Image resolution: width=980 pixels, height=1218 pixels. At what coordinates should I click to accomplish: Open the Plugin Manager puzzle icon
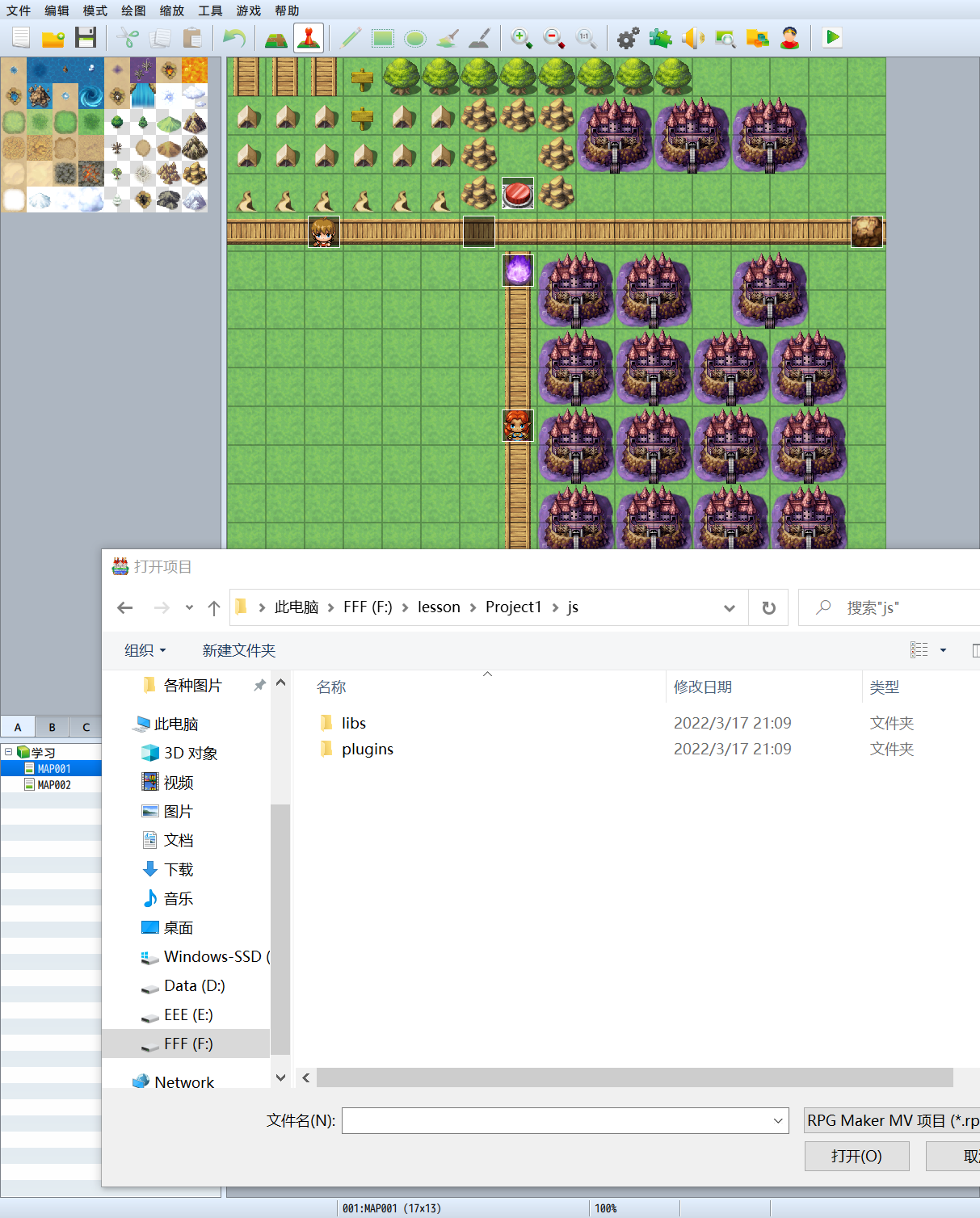point(661,37)
